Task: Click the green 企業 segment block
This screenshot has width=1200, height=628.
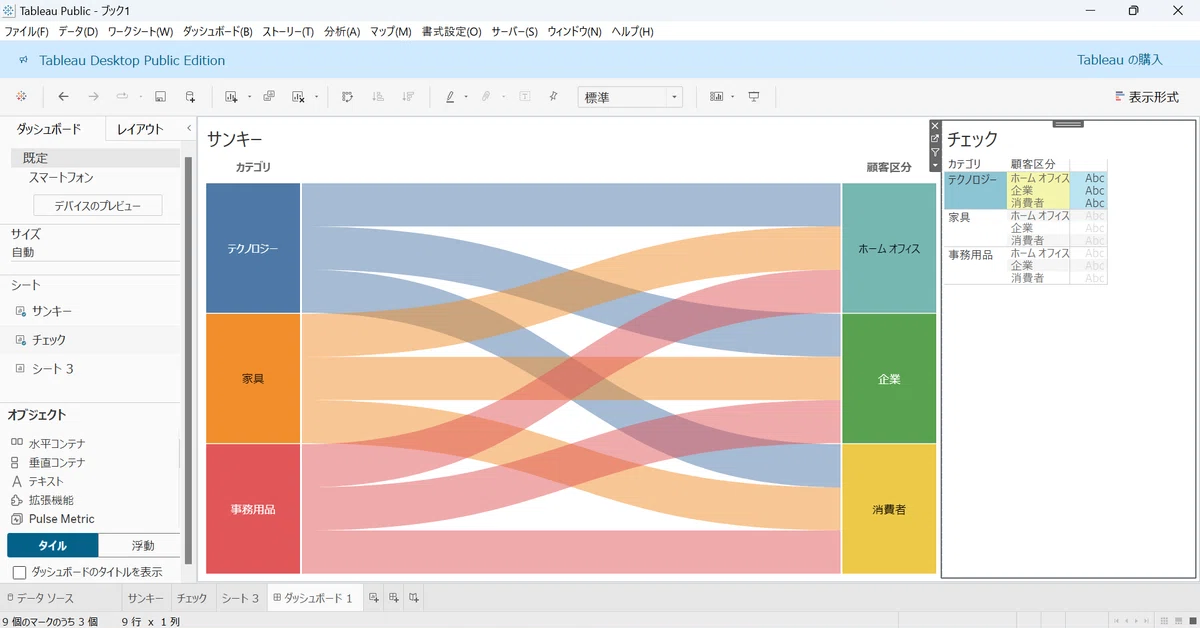Action: point(889,379)
